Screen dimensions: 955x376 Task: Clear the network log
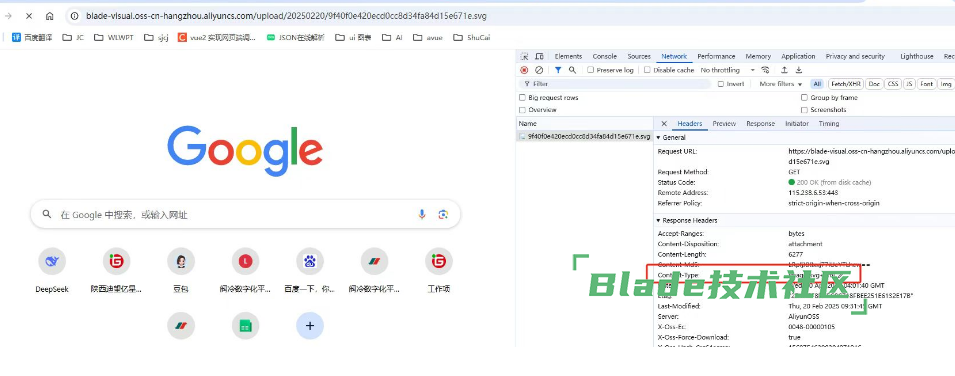click(539, 70)
